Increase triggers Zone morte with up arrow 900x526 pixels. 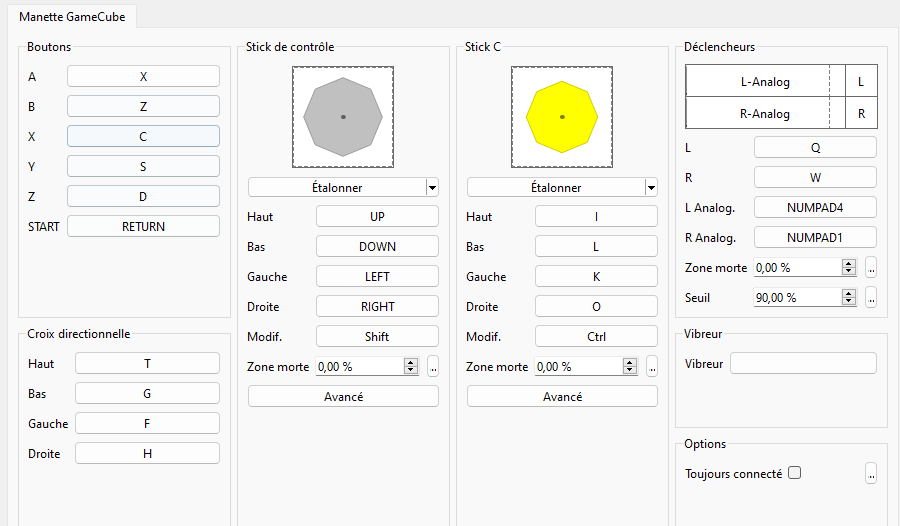(849, 263)
